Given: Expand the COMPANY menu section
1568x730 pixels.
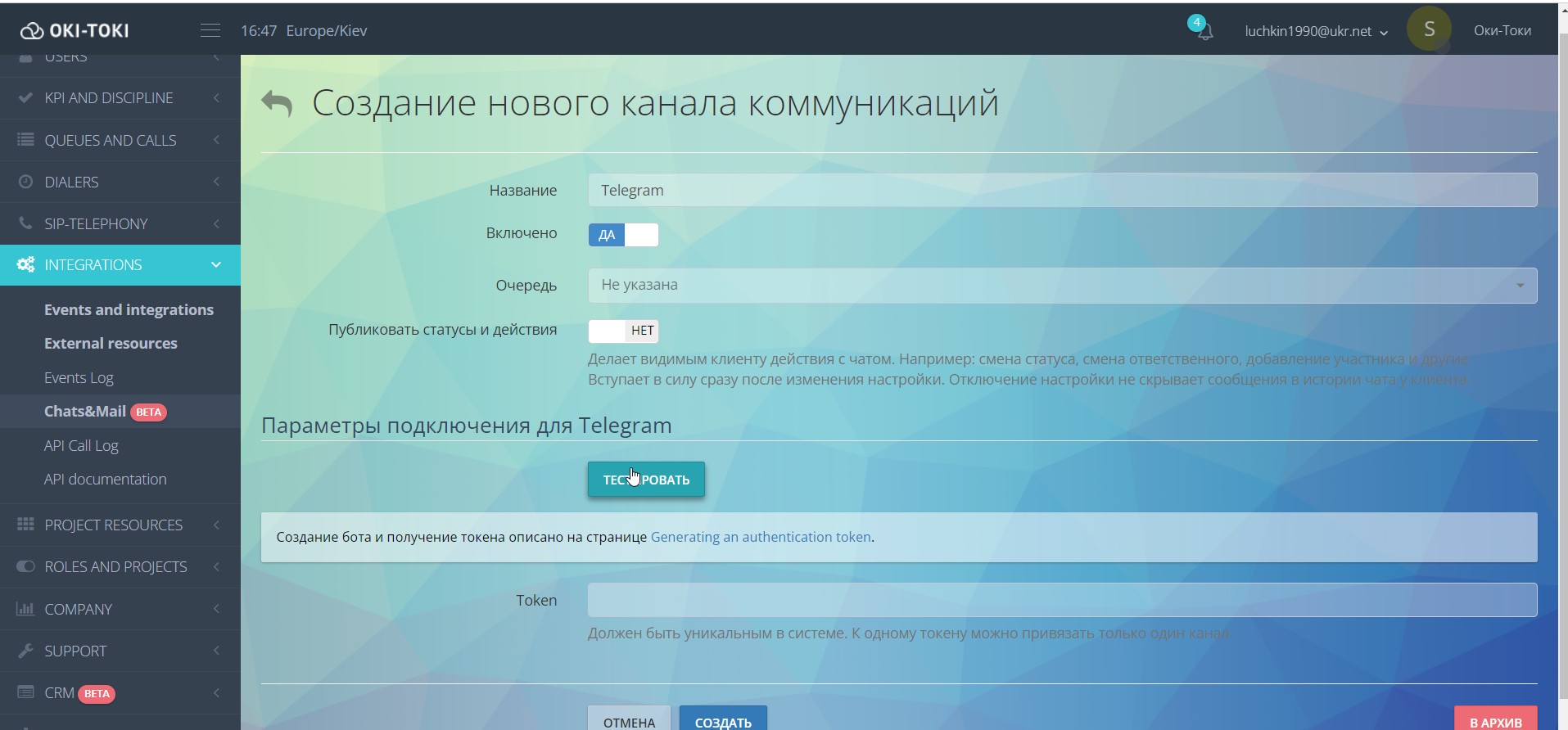Looking at the screenshot, I should tap(120, 609).
